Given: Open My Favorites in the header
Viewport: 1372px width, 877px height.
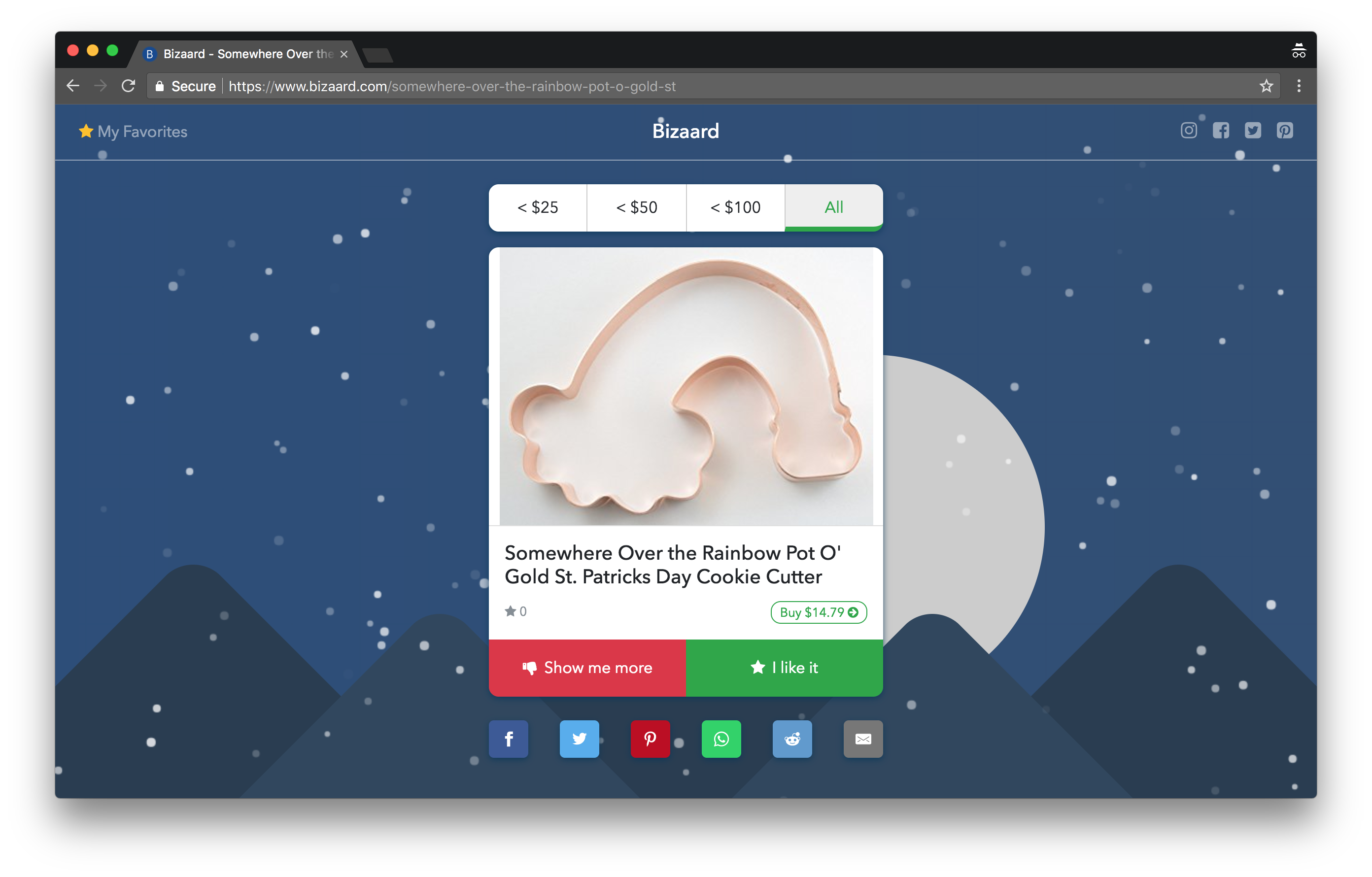Looking at the screenshot, I should [134, 132].
